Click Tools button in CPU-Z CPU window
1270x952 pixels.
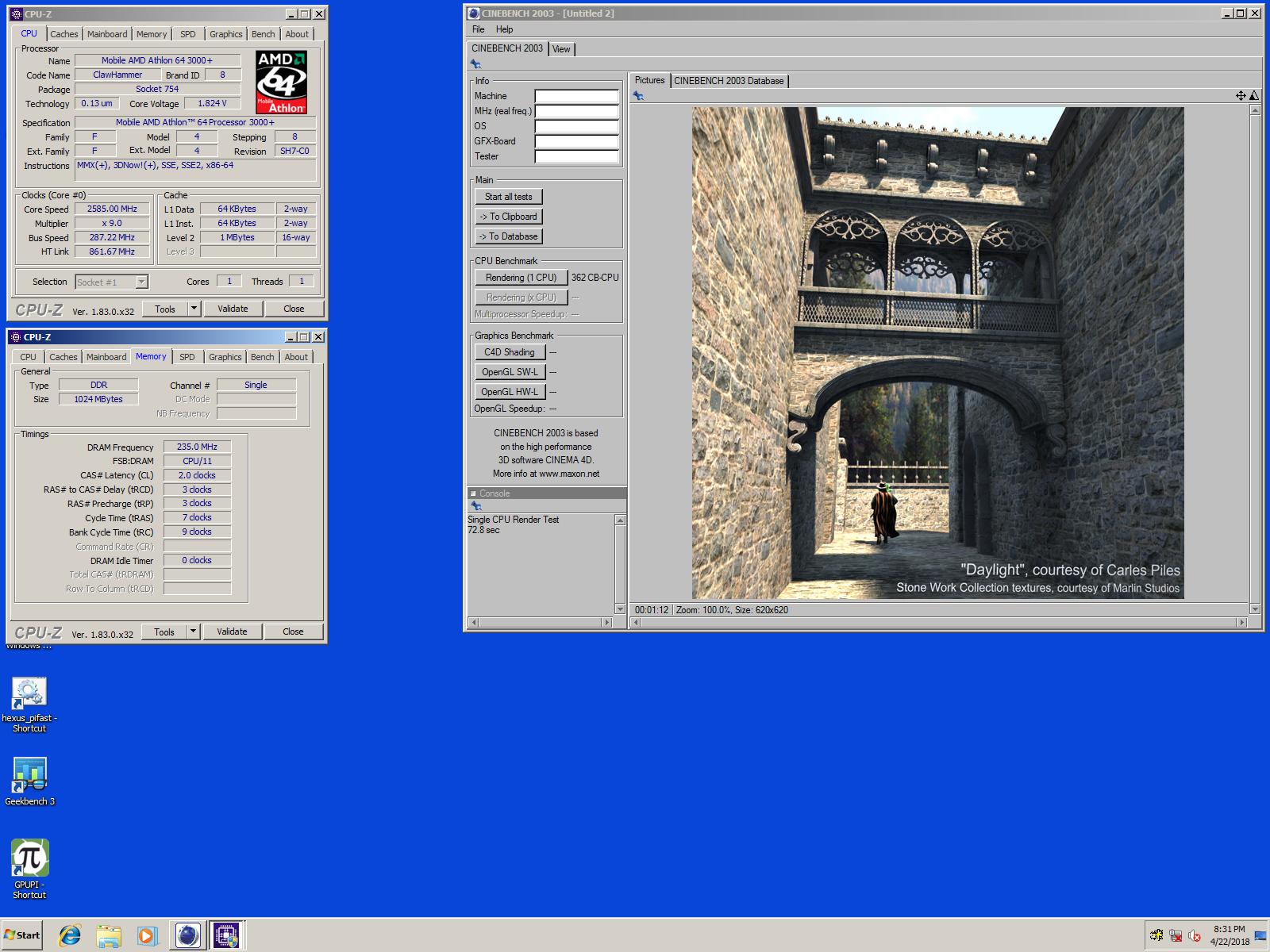point(165,309)
